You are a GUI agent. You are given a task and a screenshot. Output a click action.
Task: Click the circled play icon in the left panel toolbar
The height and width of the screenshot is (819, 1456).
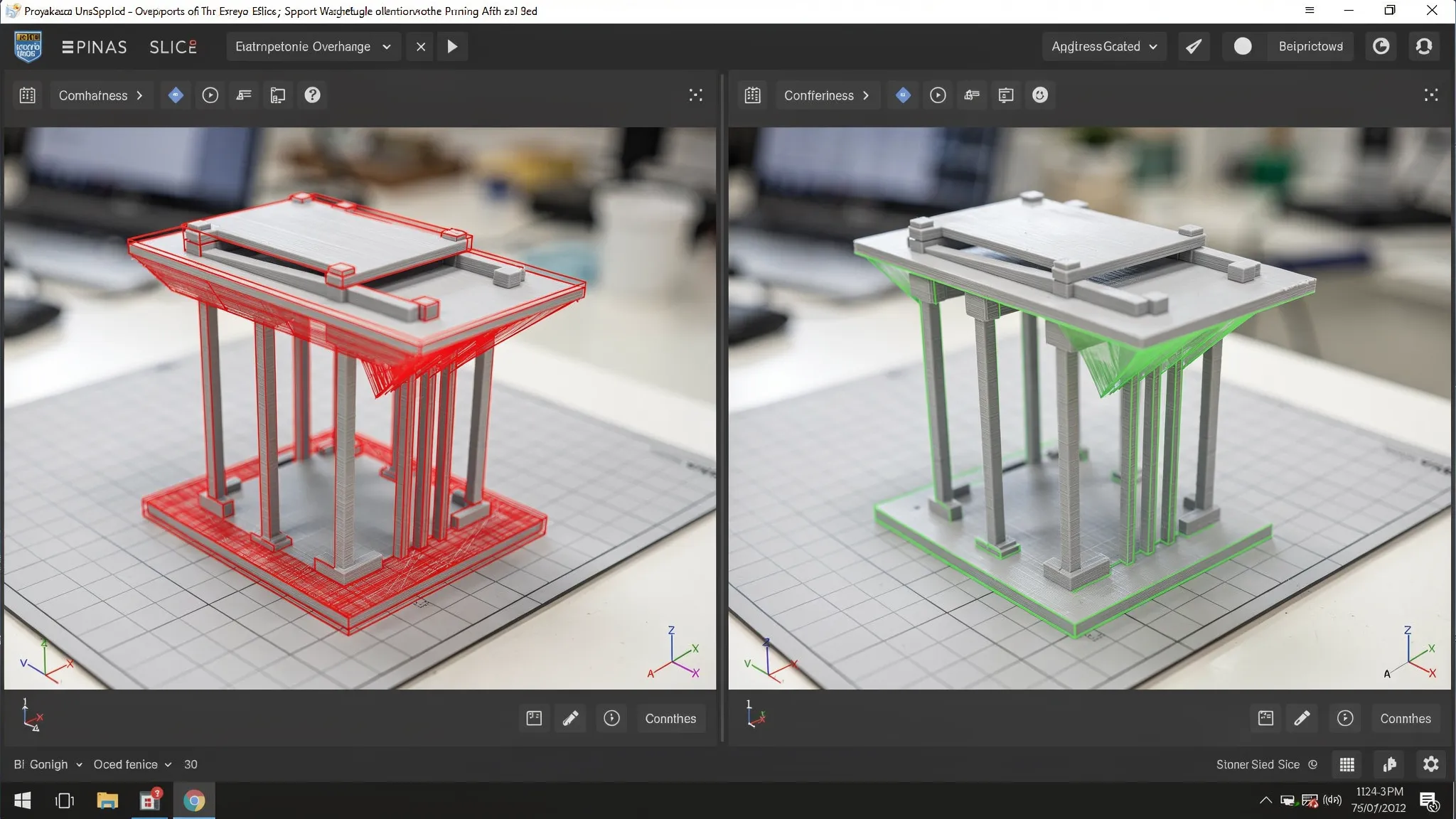pos(209,95)
